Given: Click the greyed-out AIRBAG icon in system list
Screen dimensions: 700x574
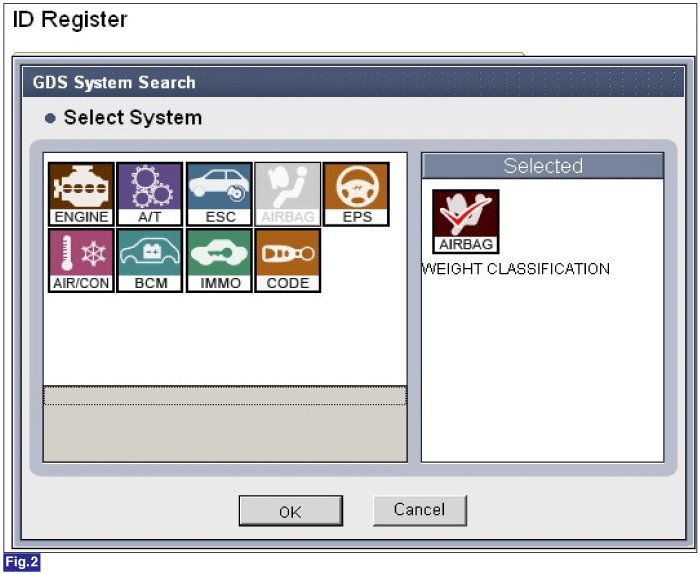Looking at the screenshot, I should click(x=288, y=194).
